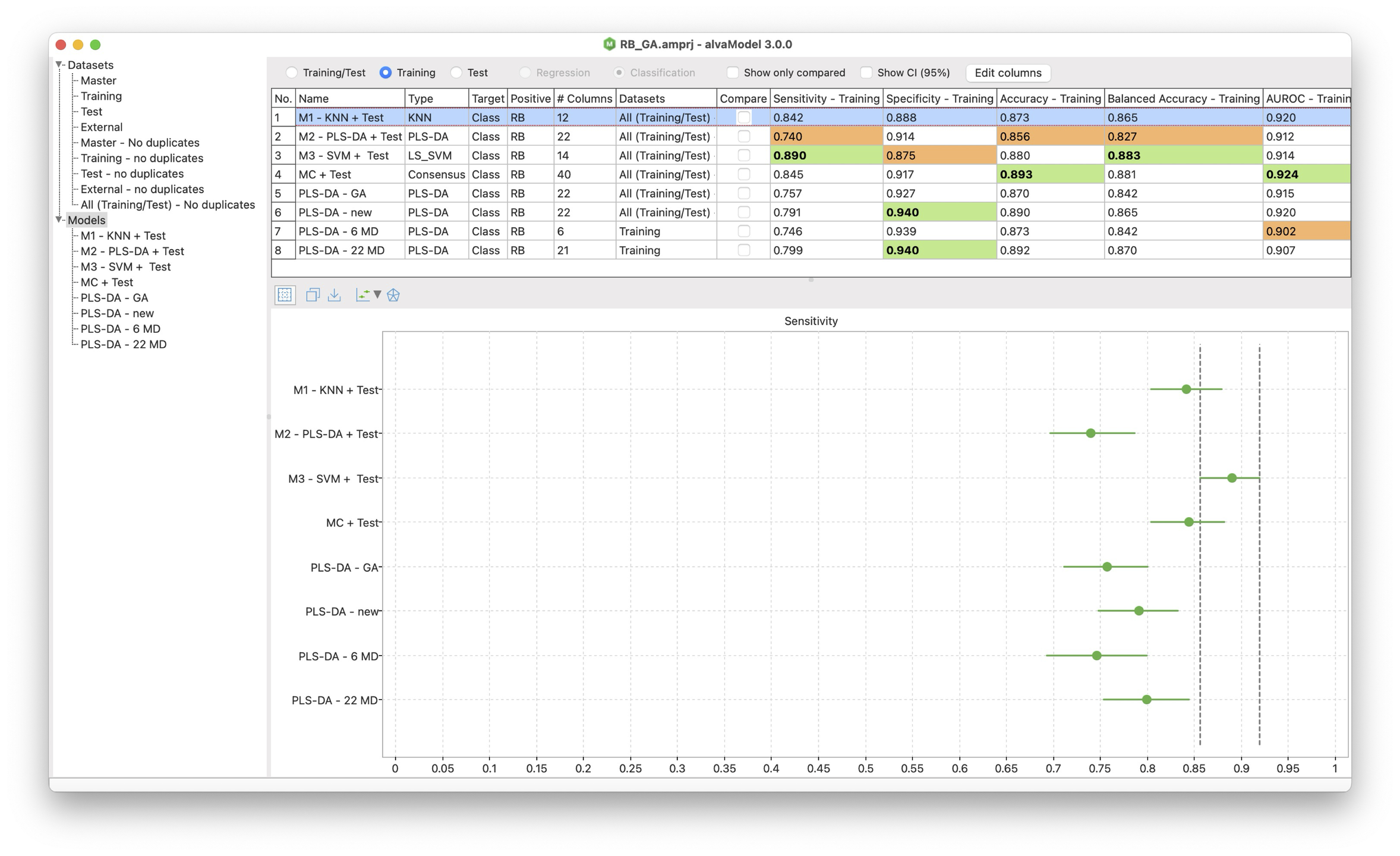This screenshot has width=1400, height=856.
Task: Collapse the Datasets tree node
Action: pyautogui.click(x=59, y=64)
